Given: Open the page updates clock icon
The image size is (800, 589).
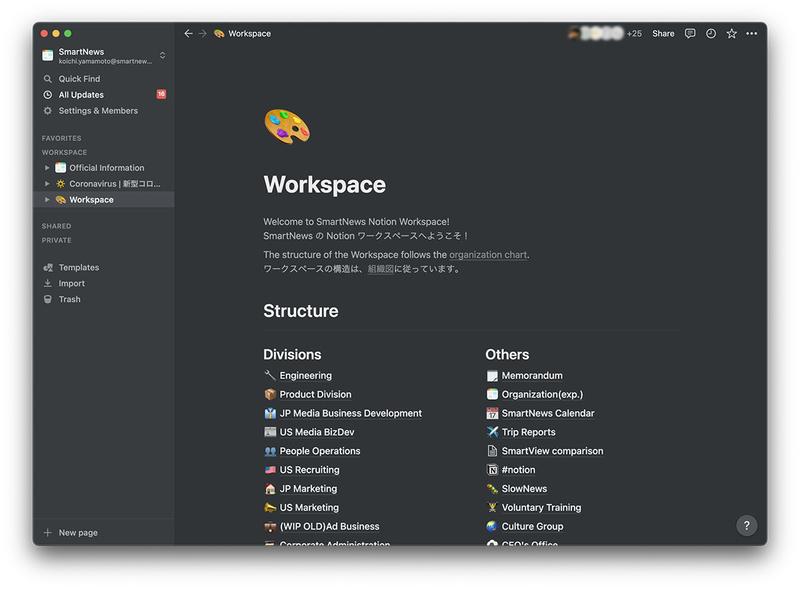Looking at the screenshot, I should (711, 33).
